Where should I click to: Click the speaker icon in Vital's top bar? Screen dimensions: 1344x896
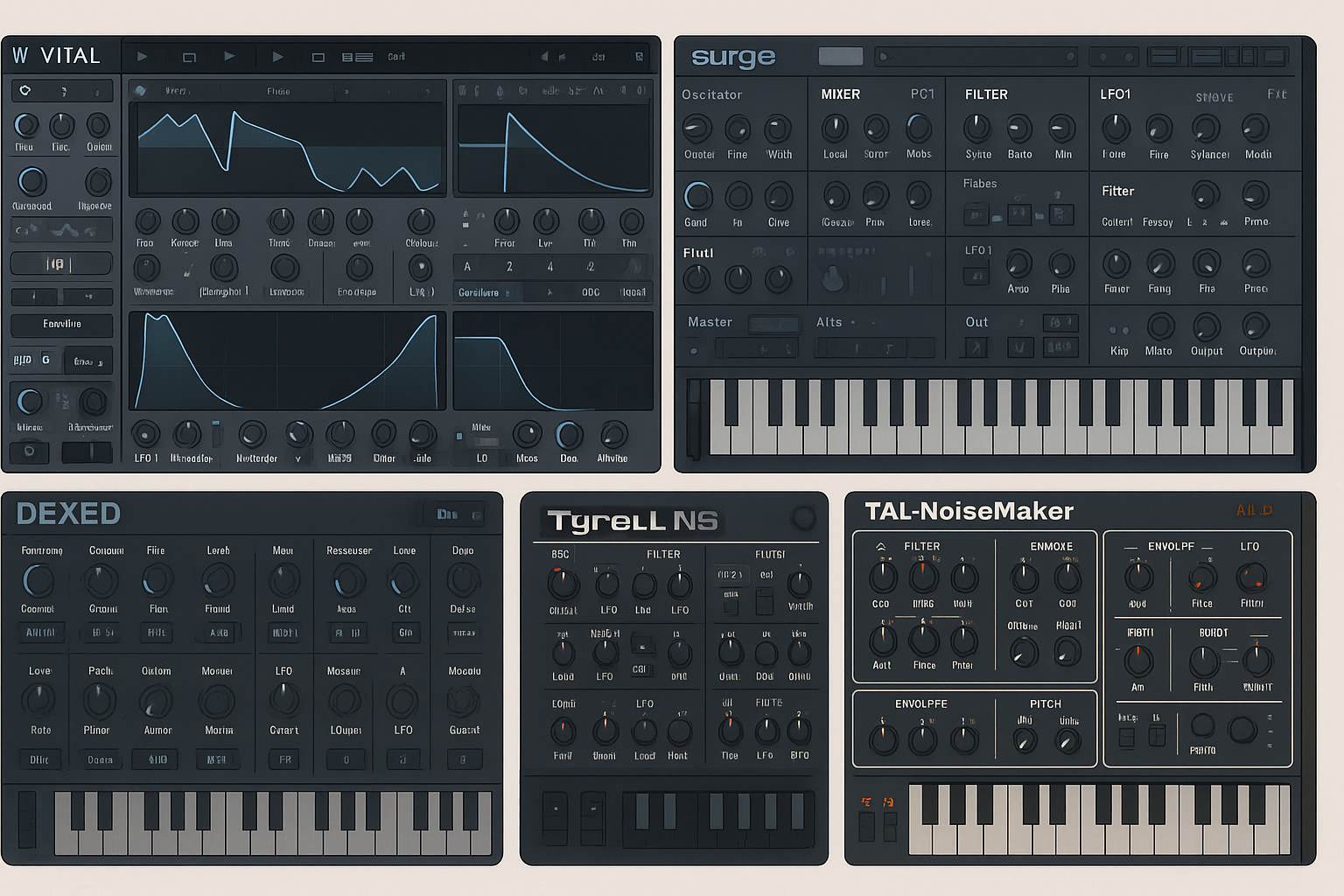(544, 57)
